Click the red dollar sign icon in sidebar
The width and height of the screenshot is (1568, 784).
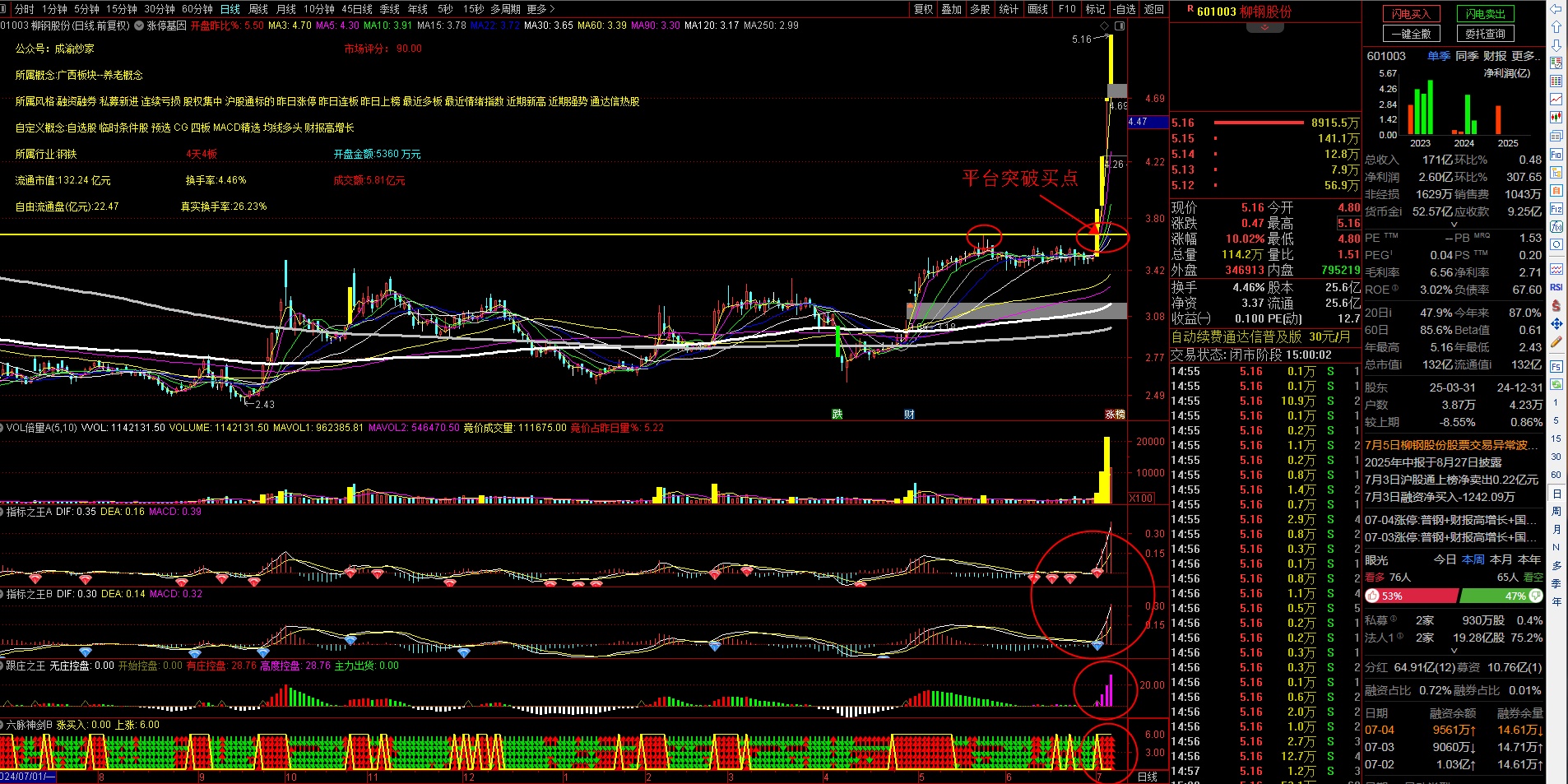click(1556, 305)
